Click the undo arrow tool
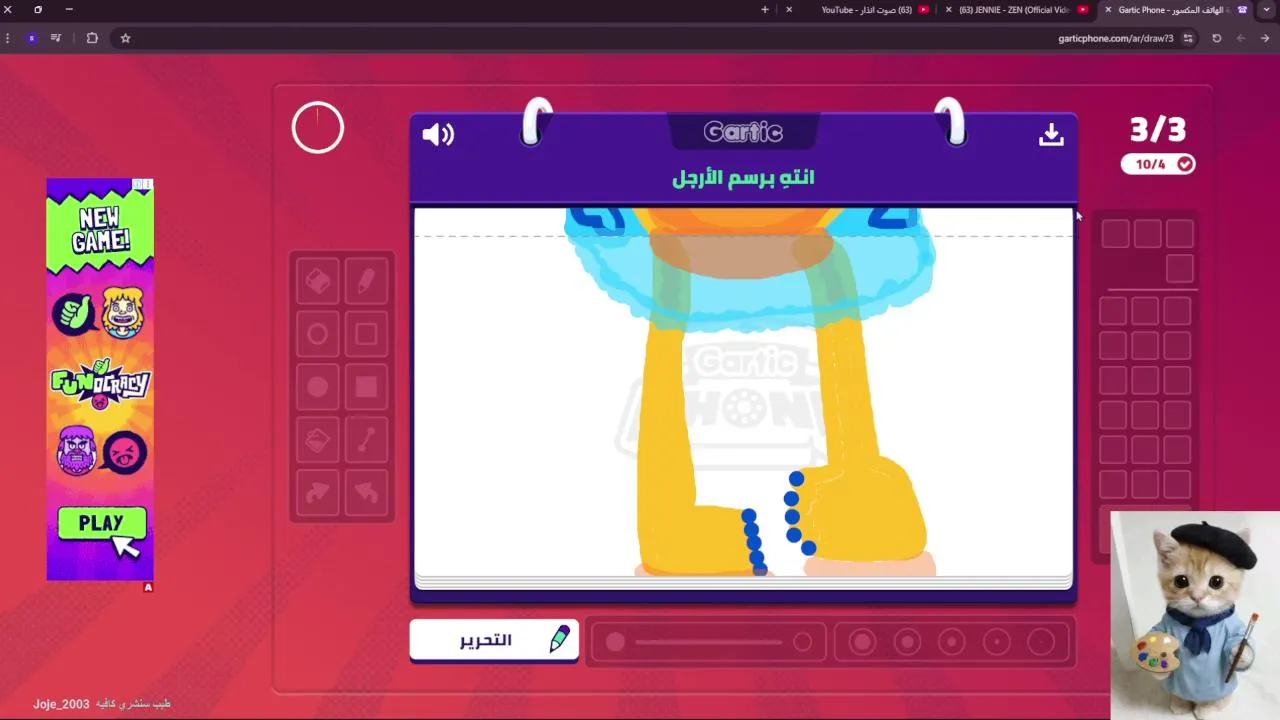The width and height of the screenshot is (1280, 720). pyautogui.click(x=366, y=492)
